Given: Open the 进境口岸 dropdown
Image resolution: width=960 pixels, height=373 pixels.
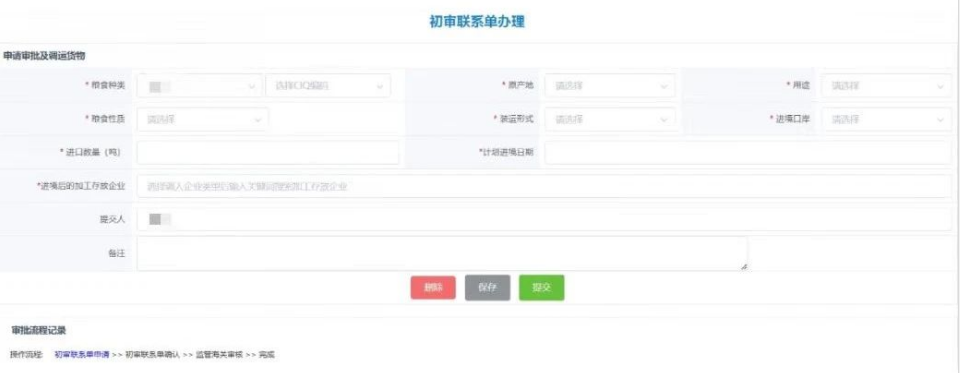Looking at the screenshot, I should pyautogui.click(x=887, y=119).
